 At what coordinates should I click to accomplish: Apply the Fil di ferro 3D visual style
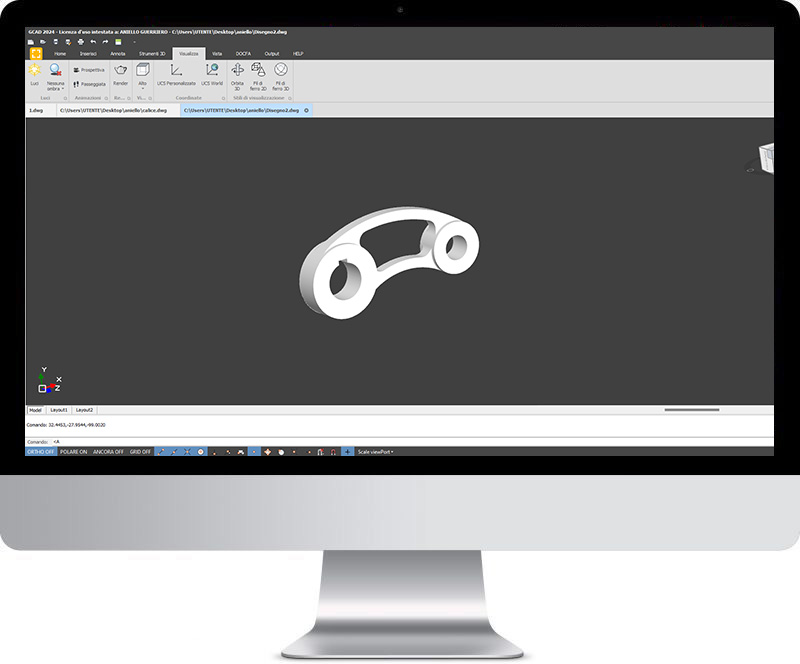point(279,73)
